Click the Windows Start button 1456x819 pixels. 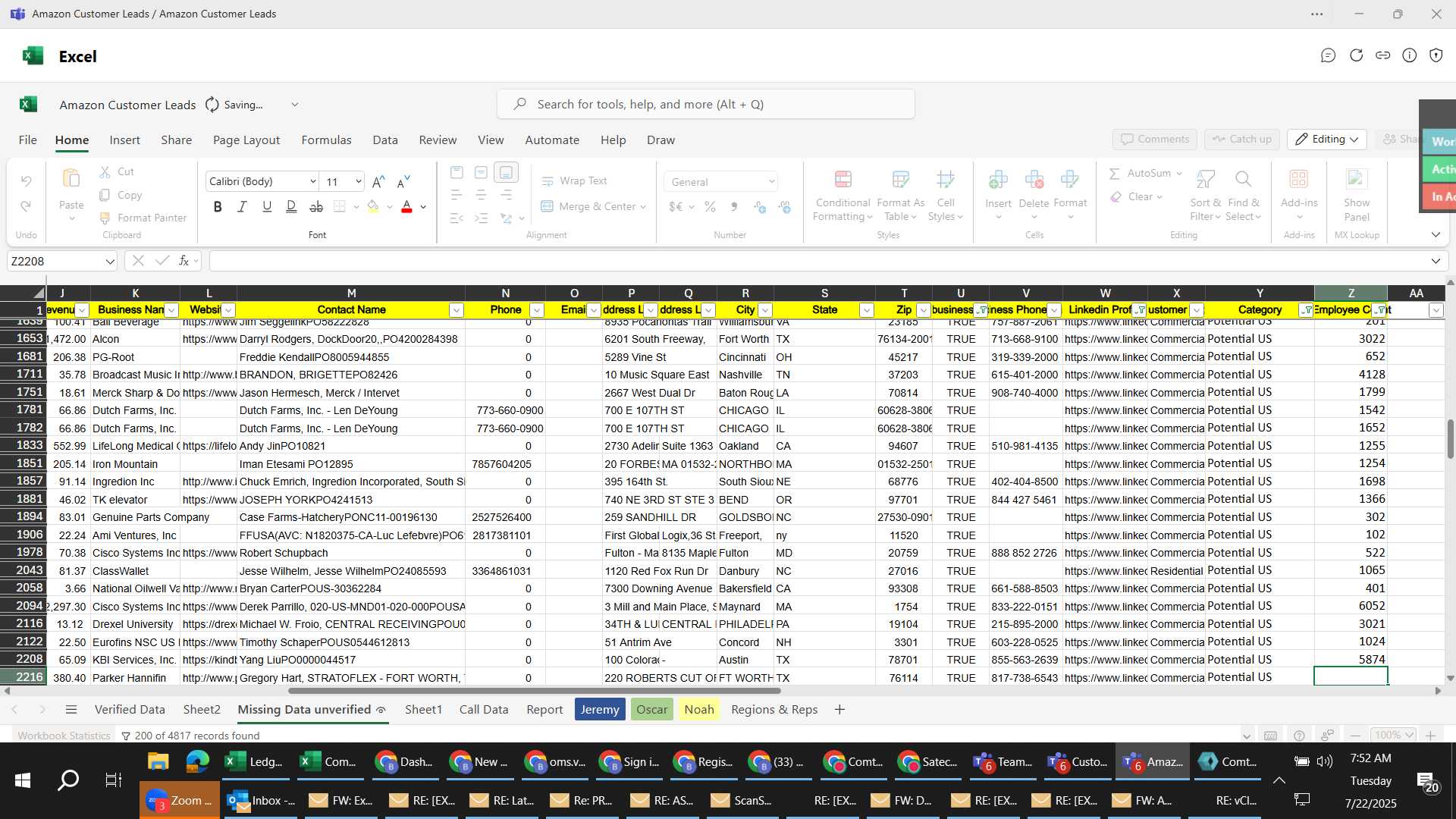coord(23,780)
